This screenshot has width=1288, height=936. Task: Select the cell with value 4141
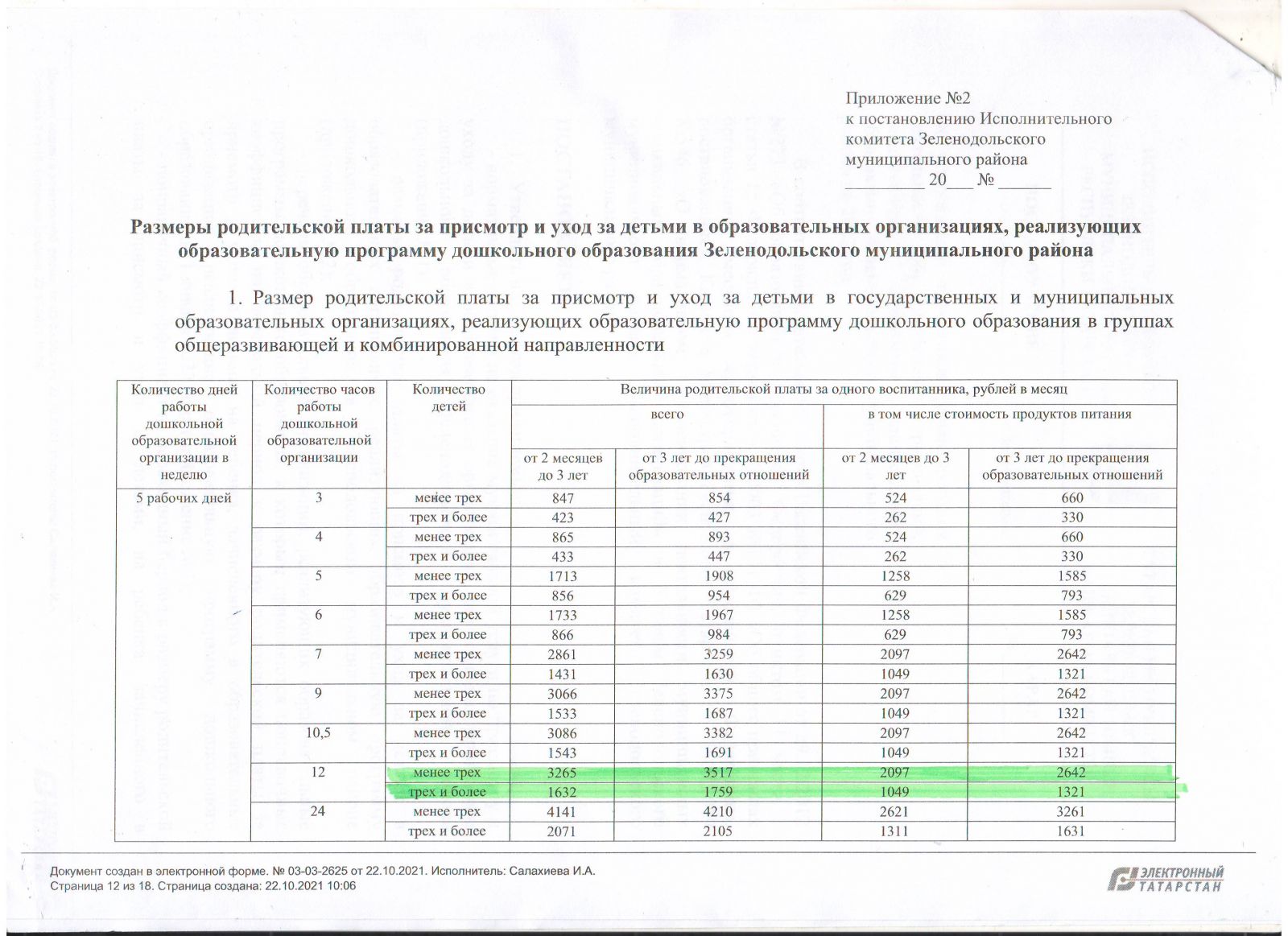562,811
